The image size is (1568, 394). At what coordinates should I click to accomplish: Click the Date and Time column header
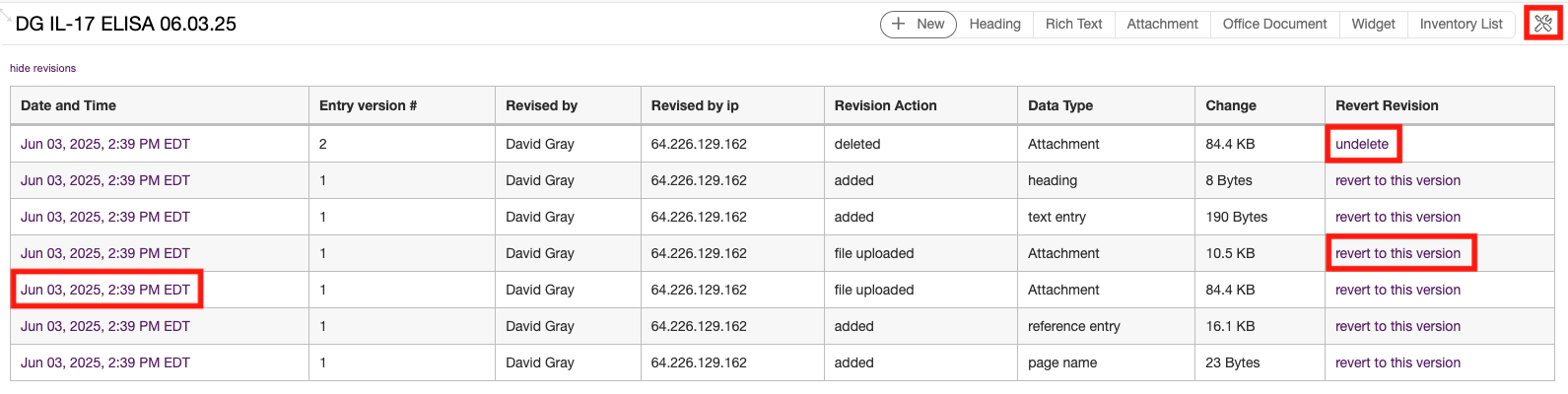point(68,105)
